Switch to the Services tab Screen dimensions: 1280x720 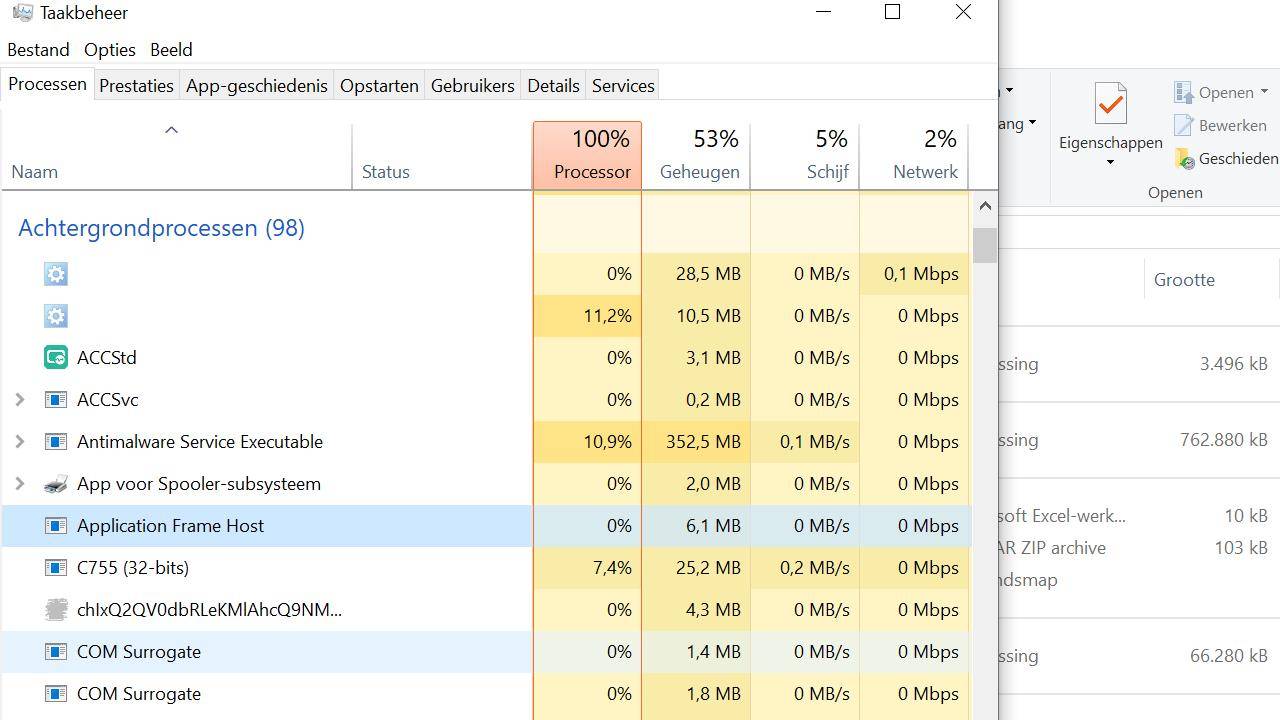pos(622,85)
